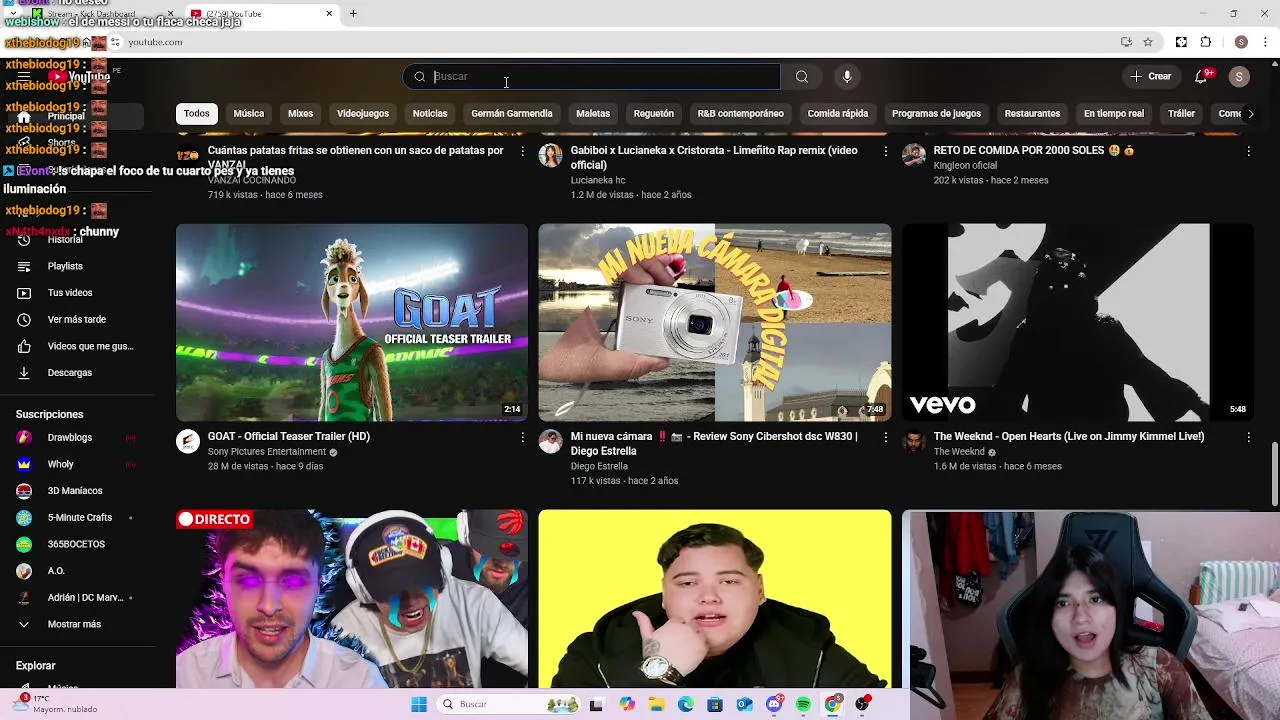Select the Maletas filter chip
Screen dimensions: 1280x720
(x=593, y=114)
